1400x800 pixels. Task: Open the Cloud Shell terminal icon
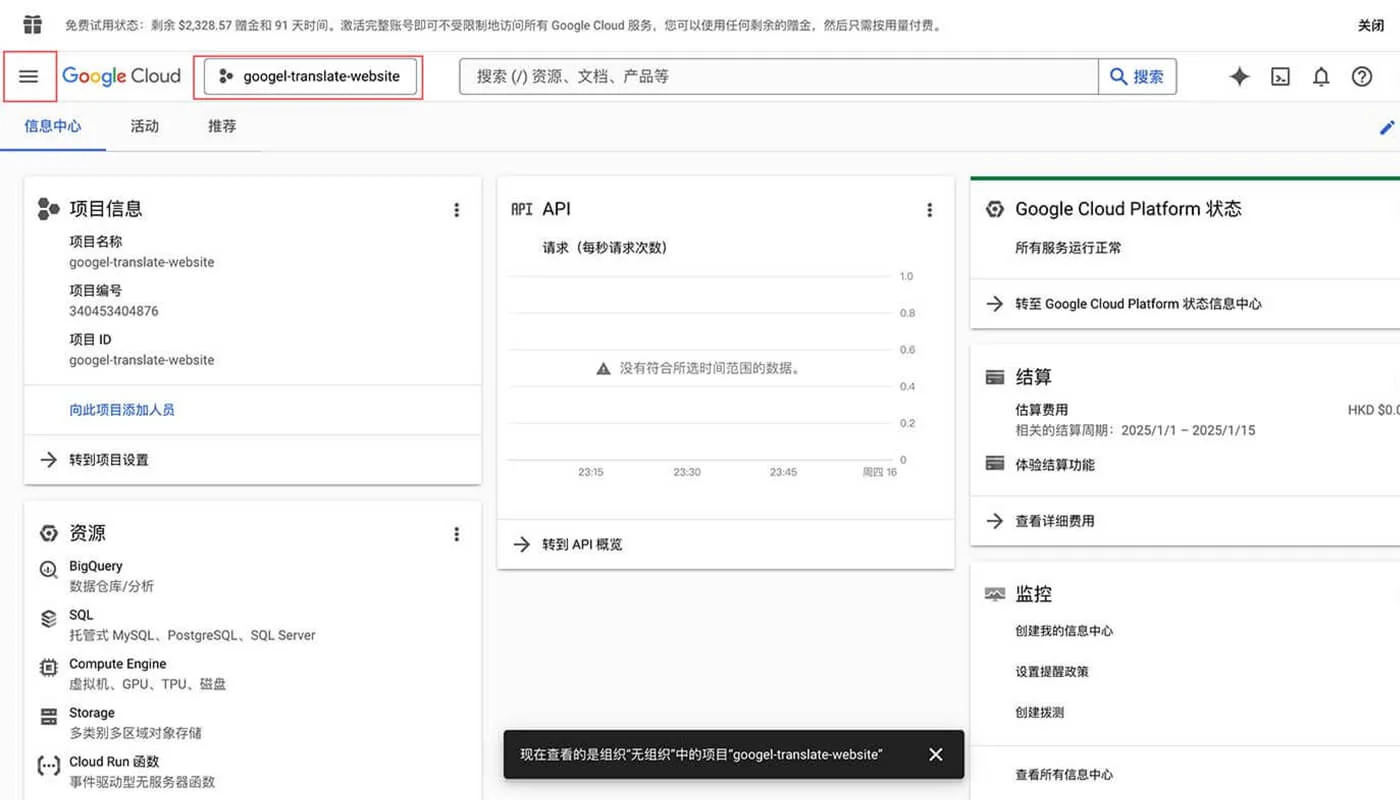(1280, 76)
